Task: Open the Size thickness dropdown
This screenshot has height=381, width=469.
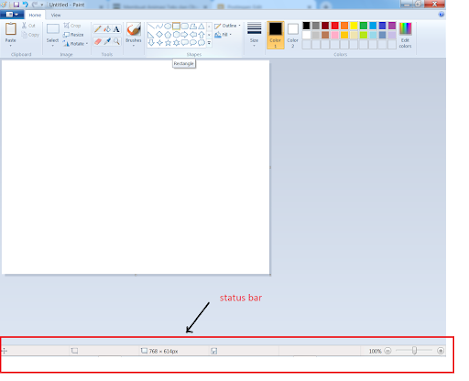Action: 254,34
